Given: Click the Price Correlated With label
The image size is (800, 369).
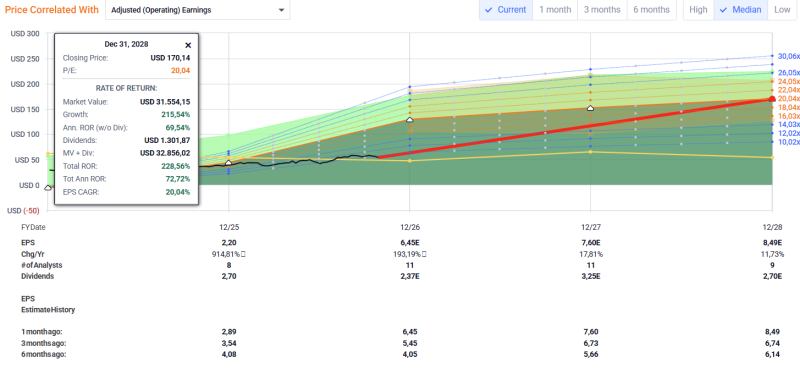Looking at the screenshot, I should (x=52, y=10).
